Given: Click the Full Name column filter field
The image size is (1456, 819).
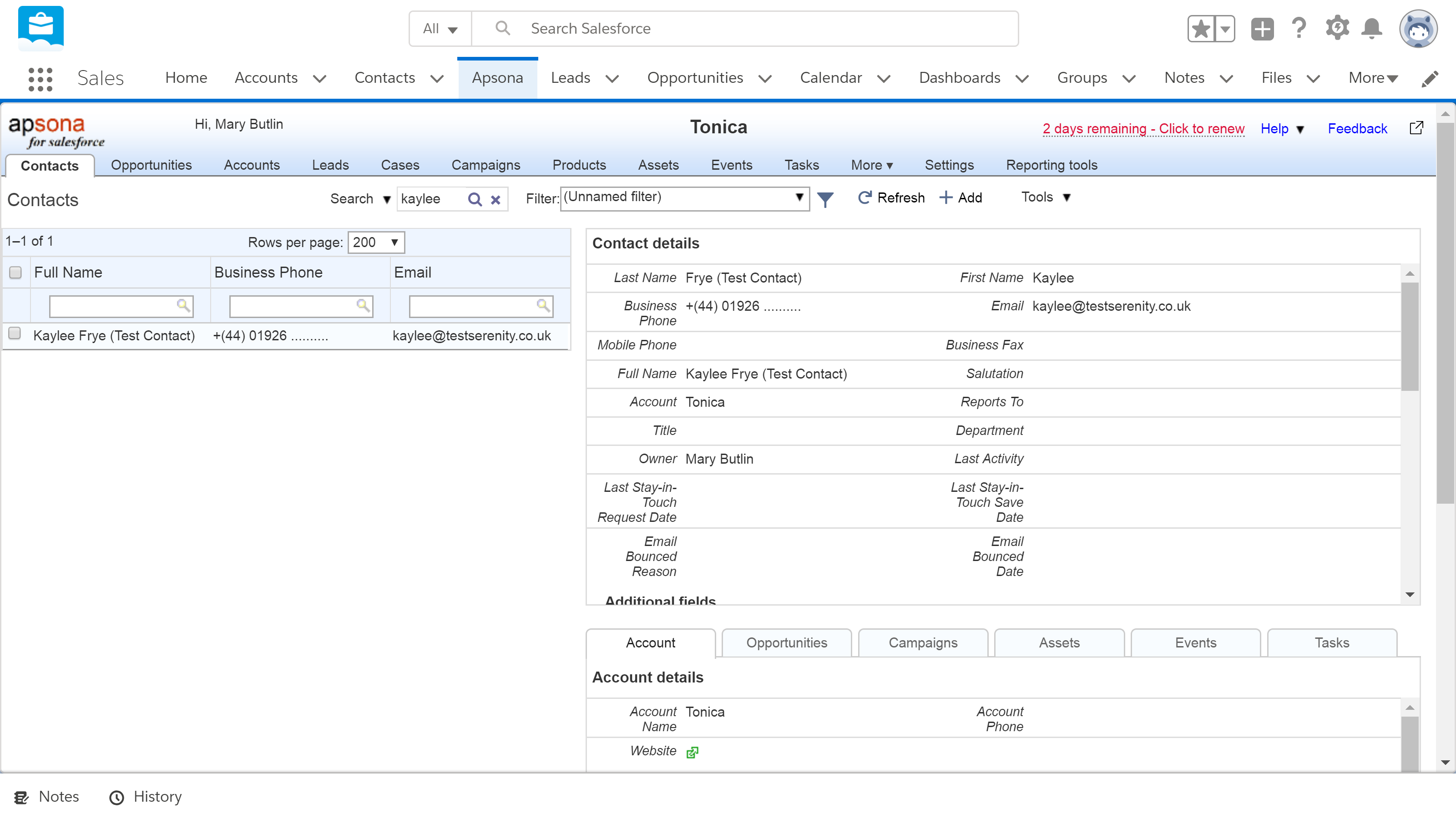Looking at the screenshot, I should click(x=121, y=306).
